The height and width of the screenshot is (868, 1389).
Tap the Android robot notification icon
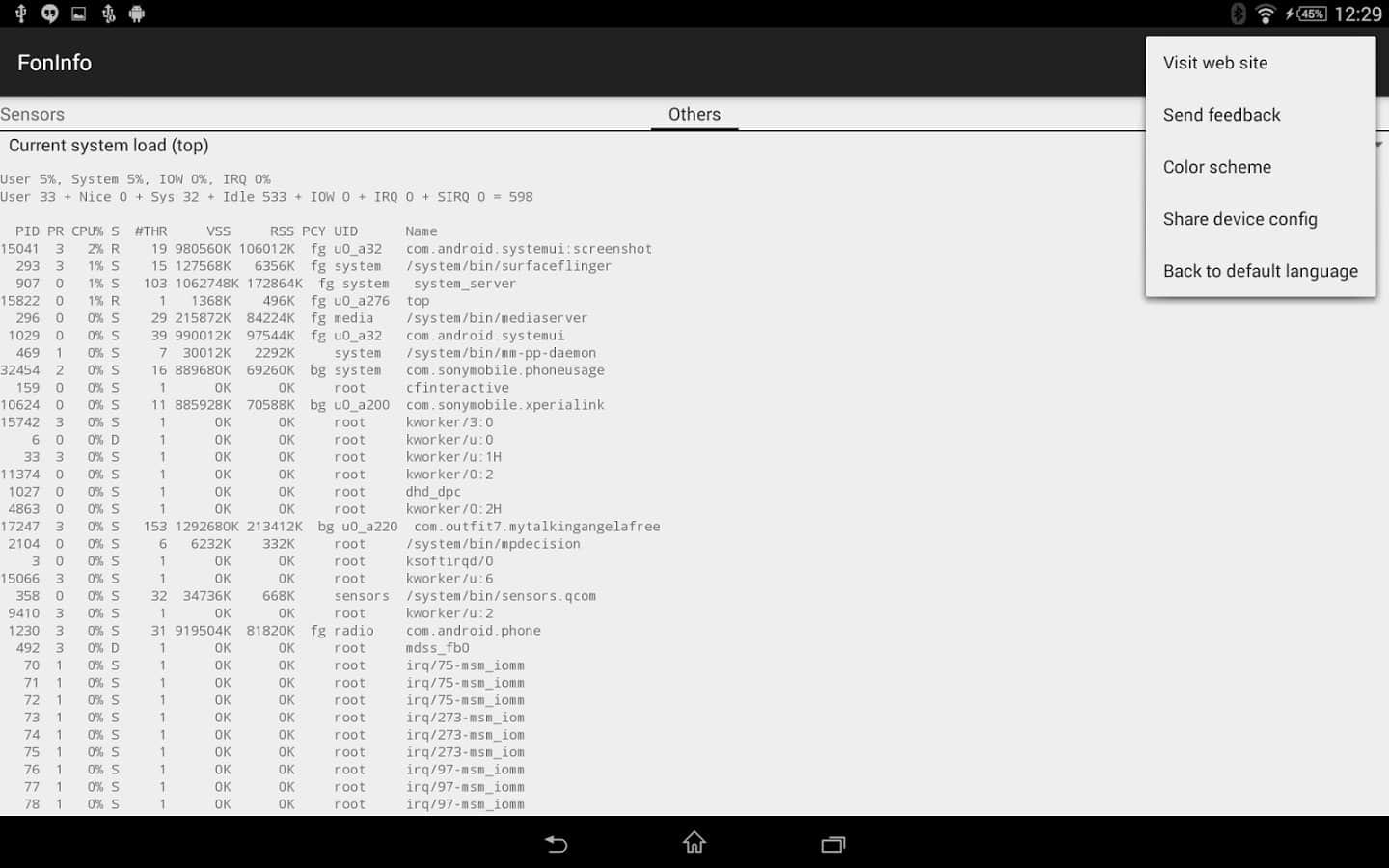pyautogui.click(x=137, y=14)
